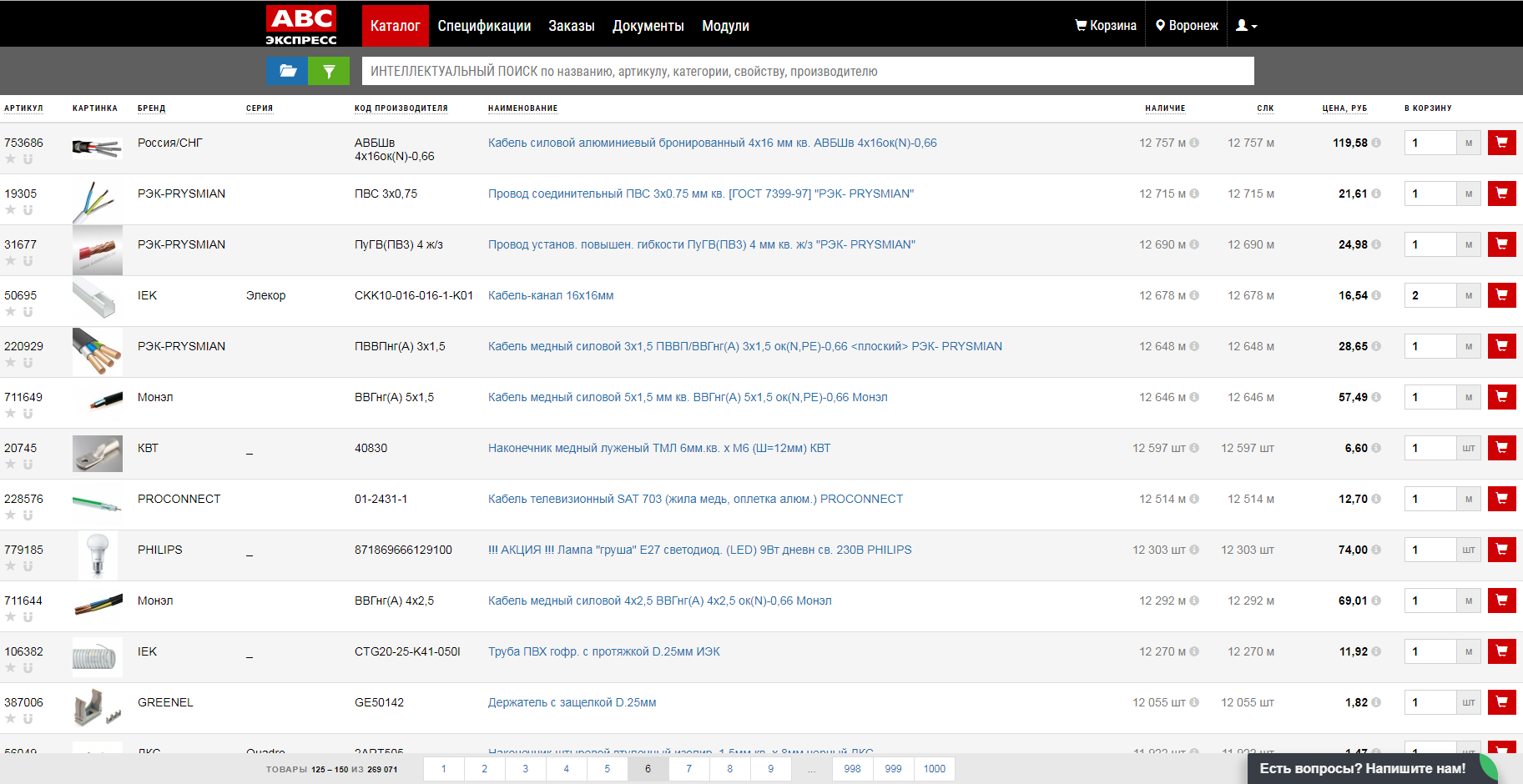Screen dimensions: 1523x784
Task: Open Модули menu item
Action: point(725,26)
